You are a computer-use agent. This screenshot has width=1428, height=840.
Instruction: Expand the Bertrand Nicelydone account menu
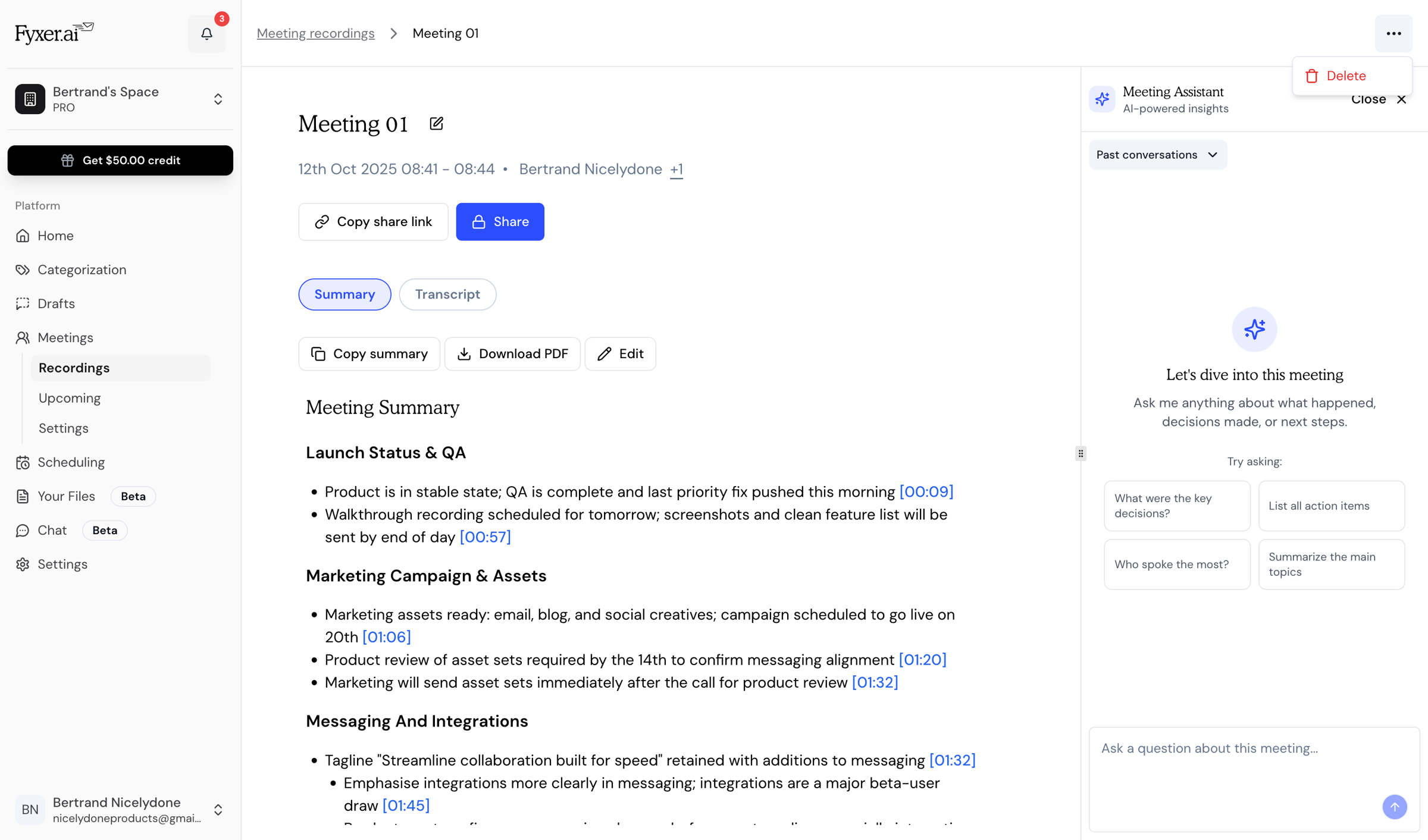click(x=218, y=810)
